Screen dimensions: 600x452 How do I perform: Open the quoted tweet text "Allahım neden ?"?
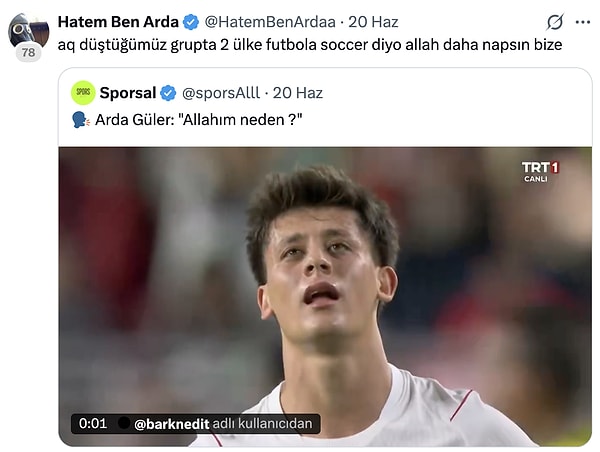click(x=199, y=120)
